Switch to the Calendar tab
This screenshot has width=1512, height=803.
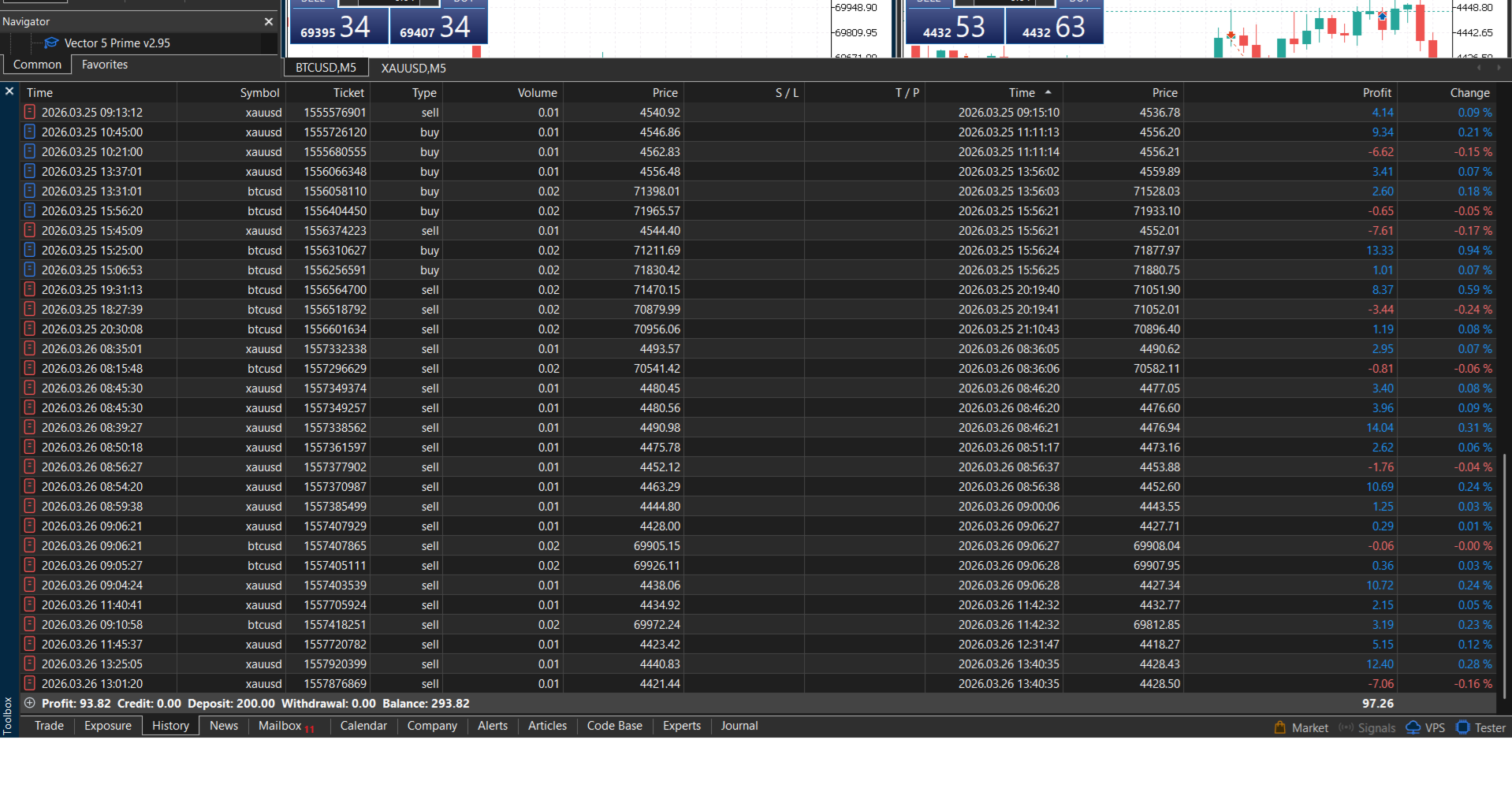pyautogui.click(x=363, y=726)
